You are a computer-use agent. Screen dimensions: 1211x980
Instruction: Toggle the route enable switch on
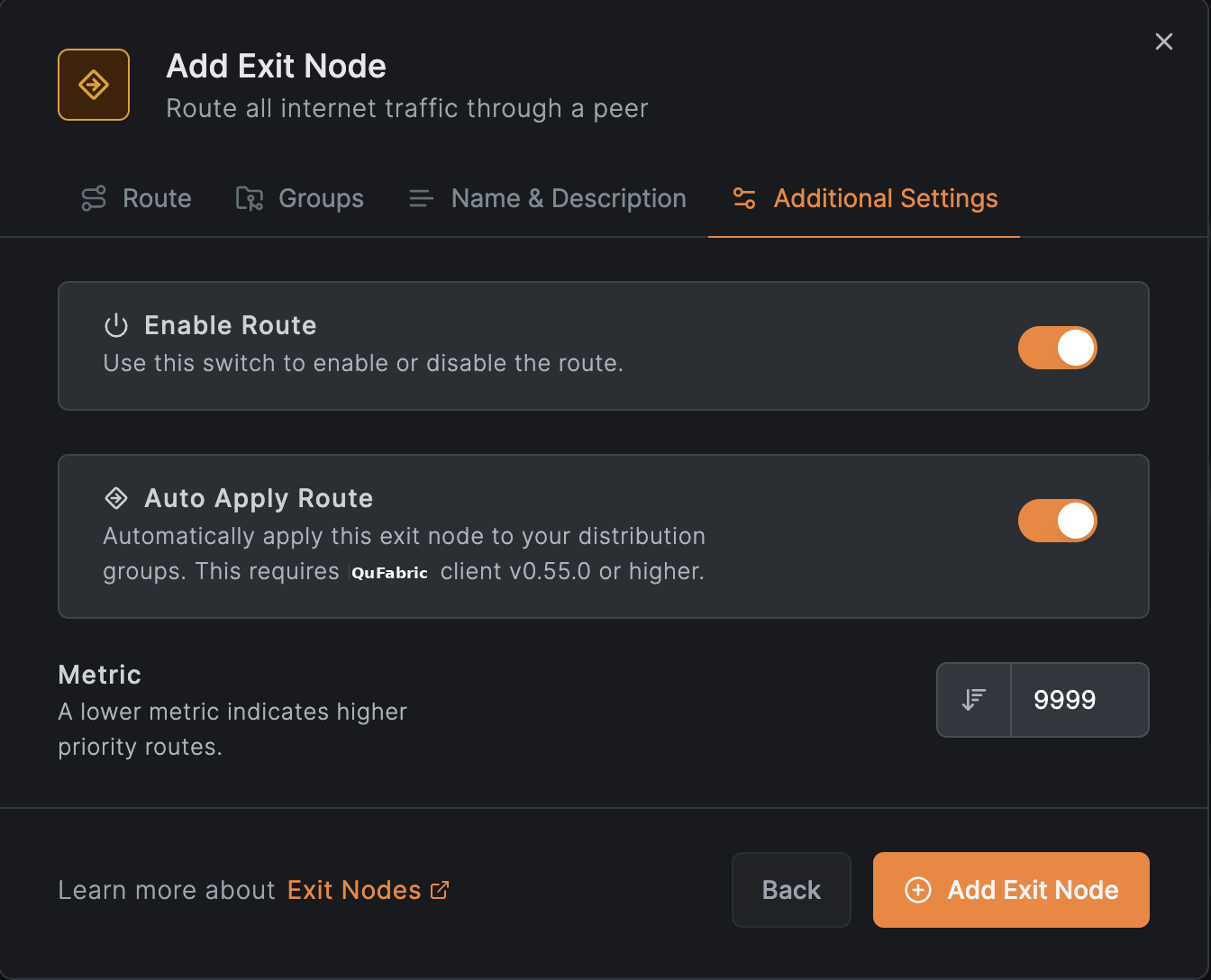point(1057,348)
